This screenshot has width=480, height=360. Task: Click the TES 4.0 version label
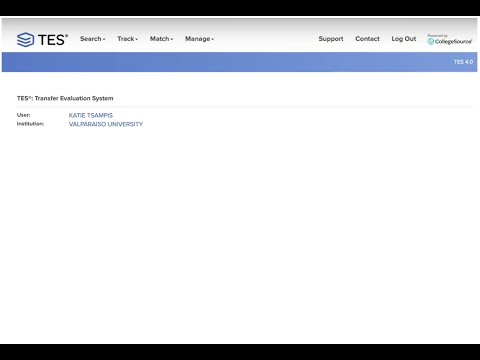(463, 62)
